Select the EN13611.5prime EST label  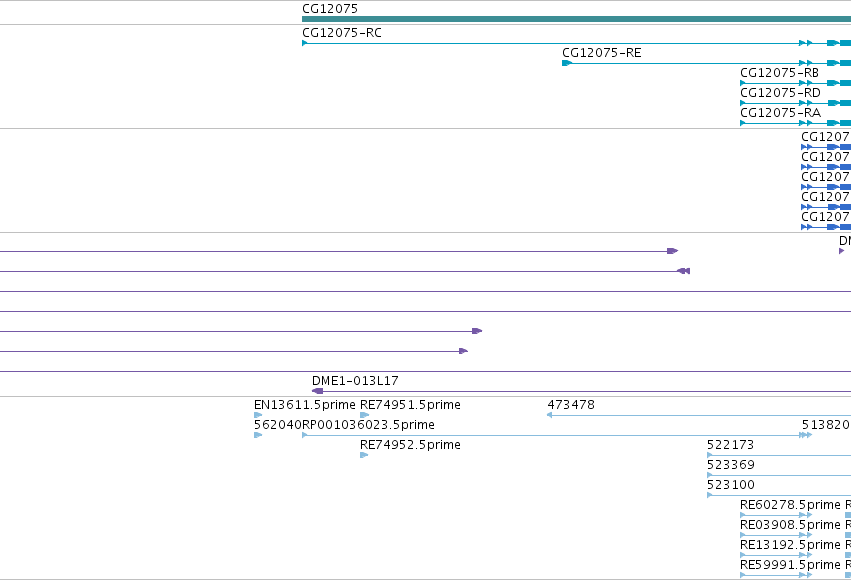point(304,405)
